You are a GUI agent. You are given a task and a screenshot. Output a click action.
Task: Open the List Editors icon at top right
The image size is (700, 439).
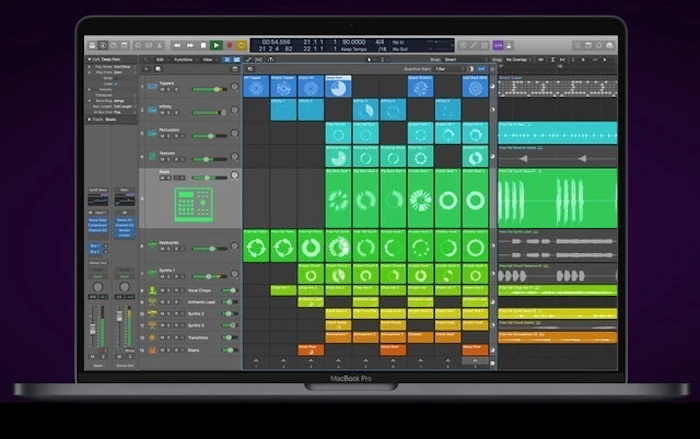click(577, 46)
